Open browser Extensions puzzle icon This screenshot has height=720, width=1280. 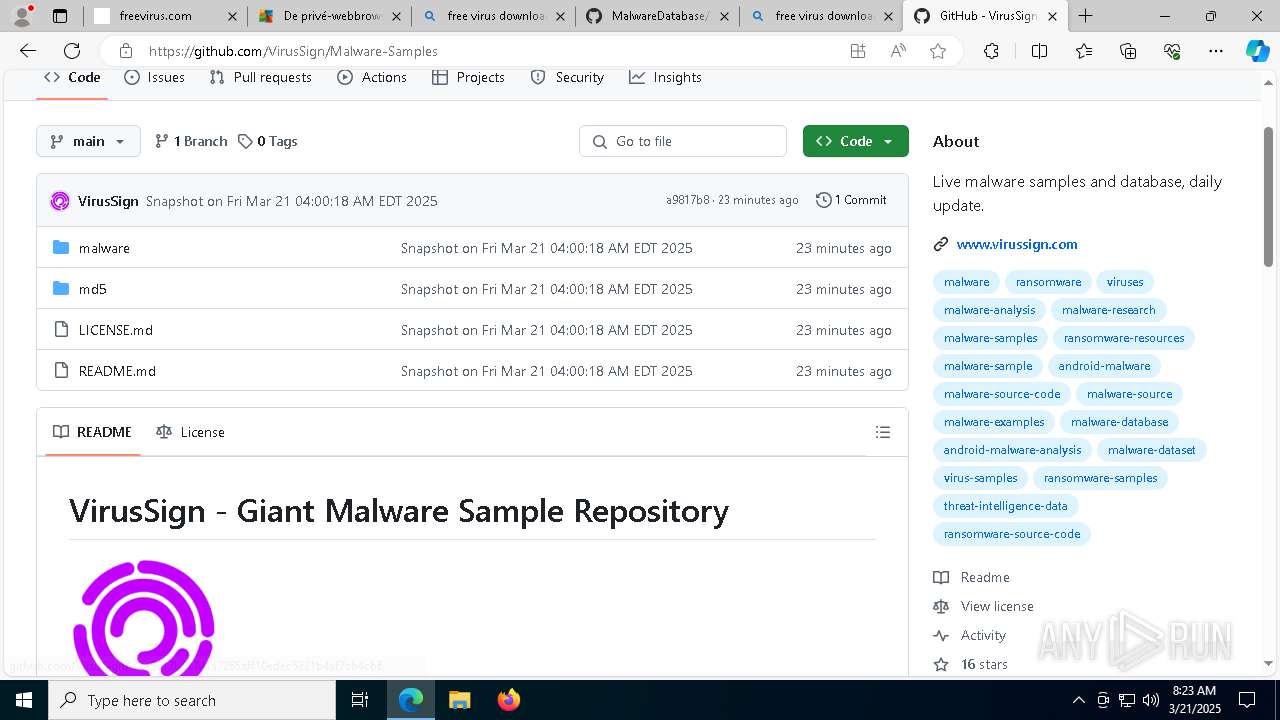click(x=991, y=51)
